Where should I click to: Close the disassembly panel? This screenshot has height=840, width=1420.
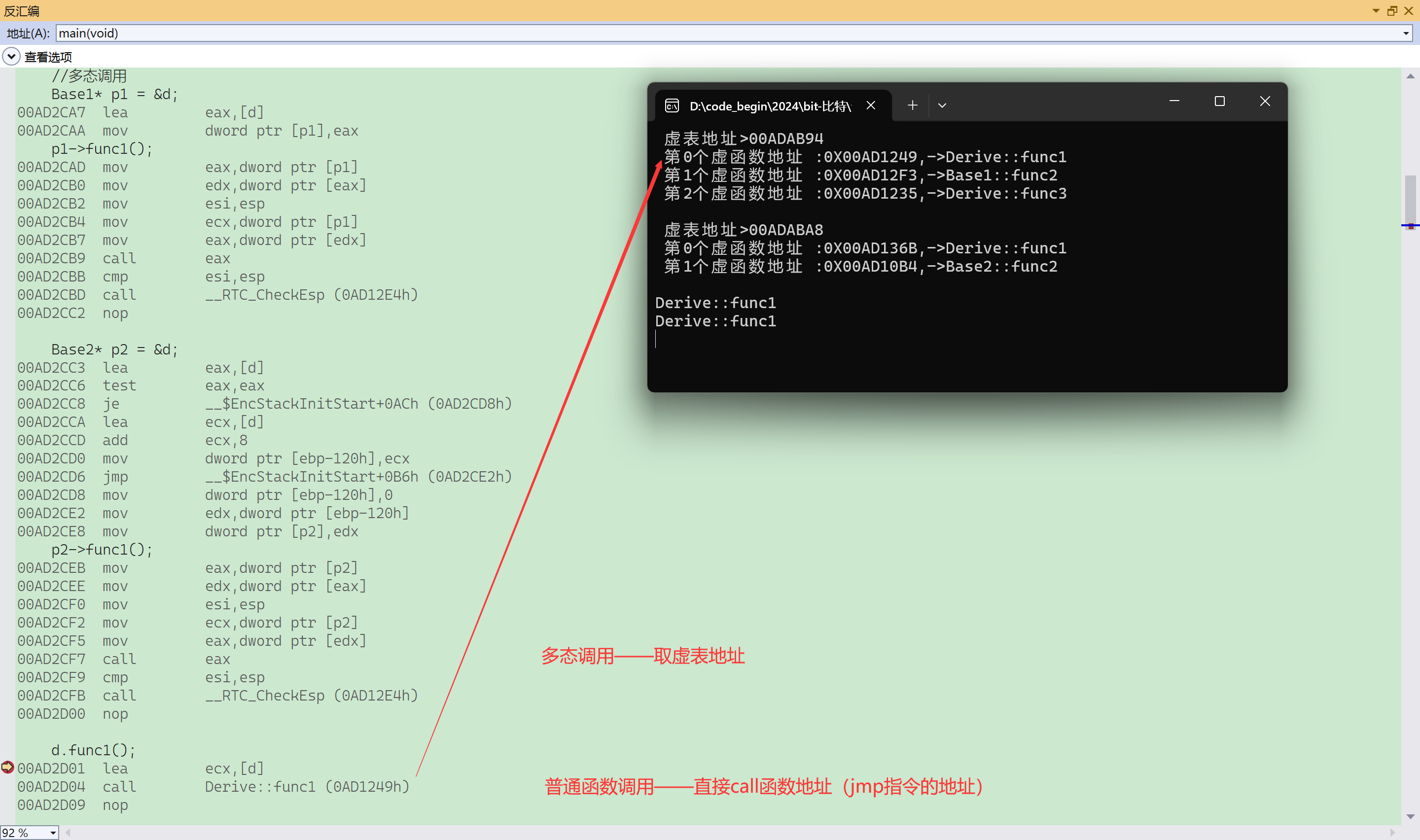[1409, 11]
